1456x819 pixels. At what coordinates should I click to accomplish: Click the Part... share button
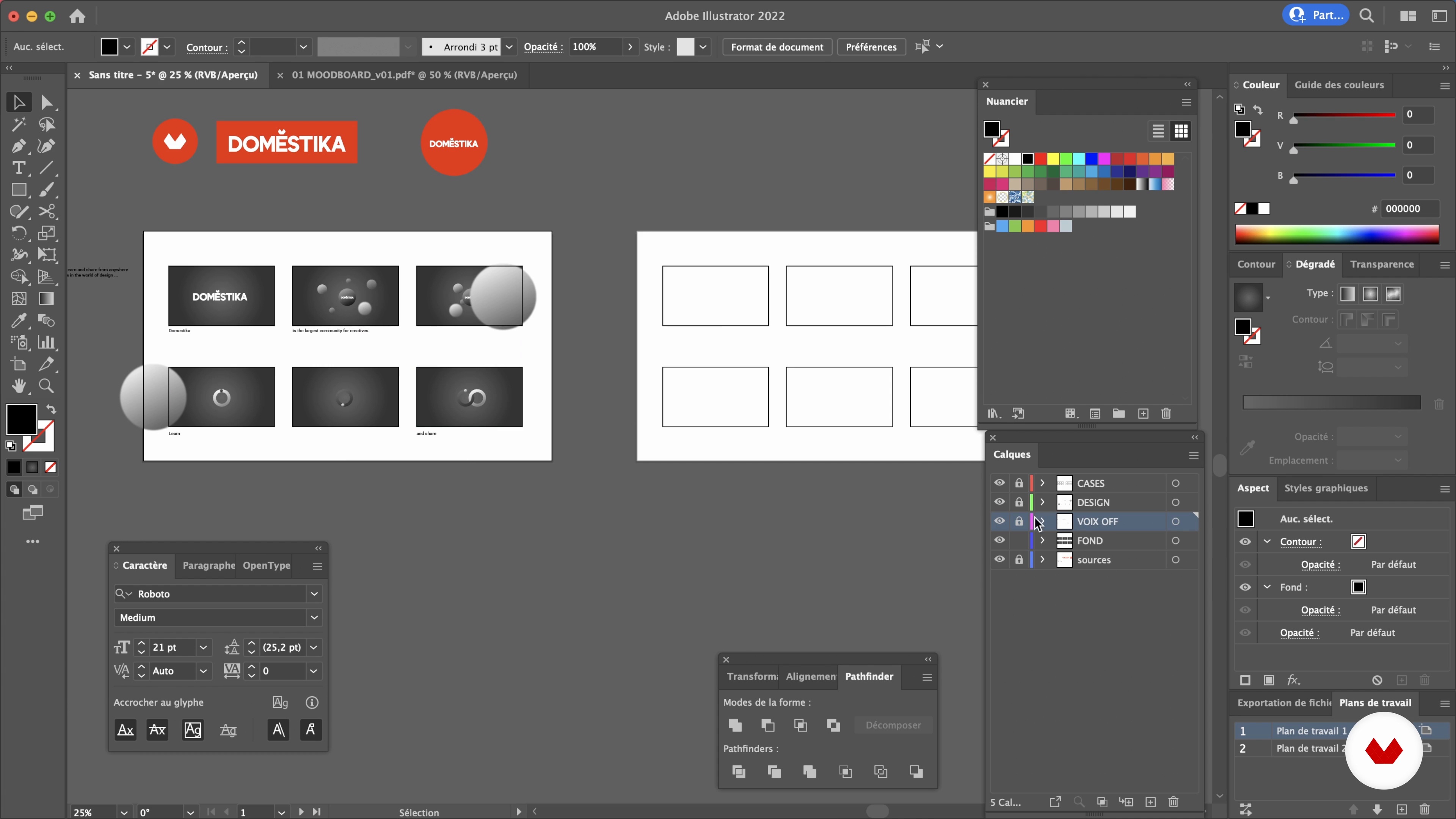(1315, 15)
